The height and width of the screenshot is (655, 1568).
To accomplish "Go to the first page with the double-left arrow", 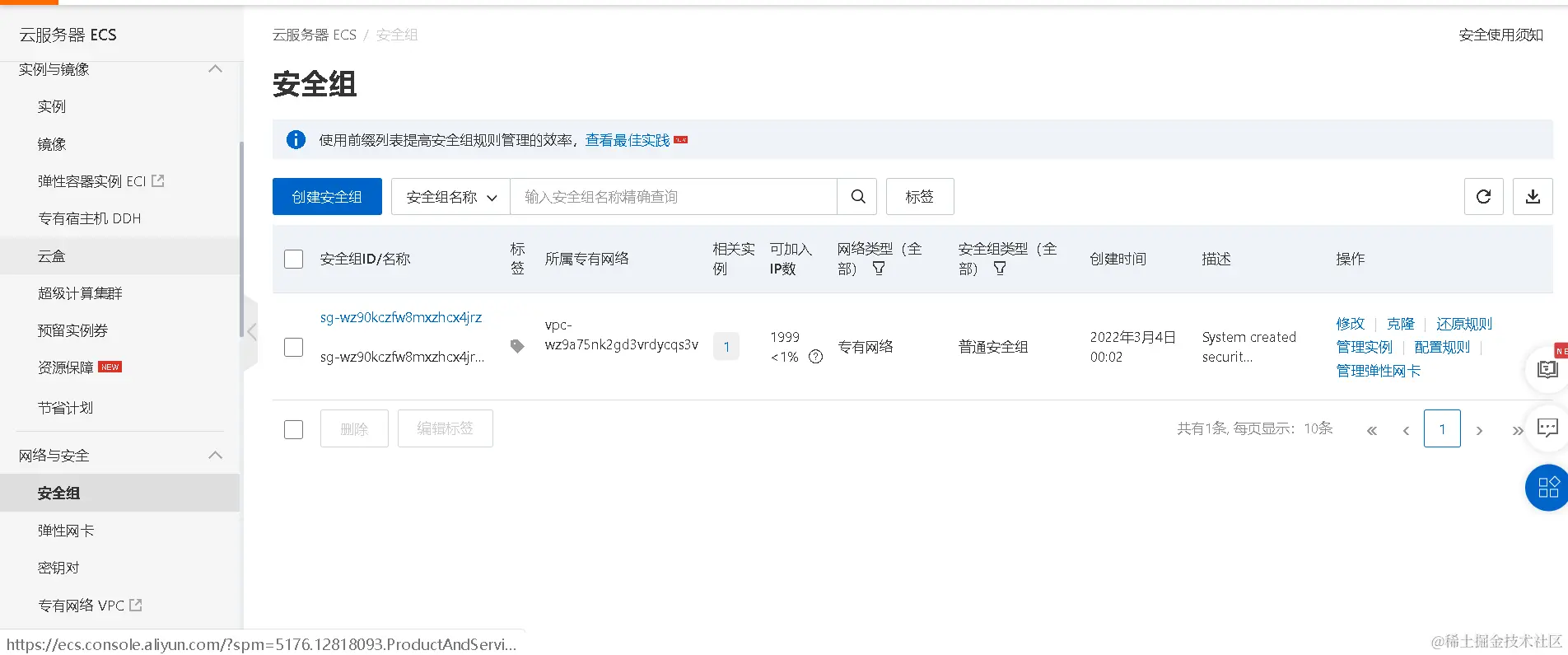I will tap(1371, 430).
